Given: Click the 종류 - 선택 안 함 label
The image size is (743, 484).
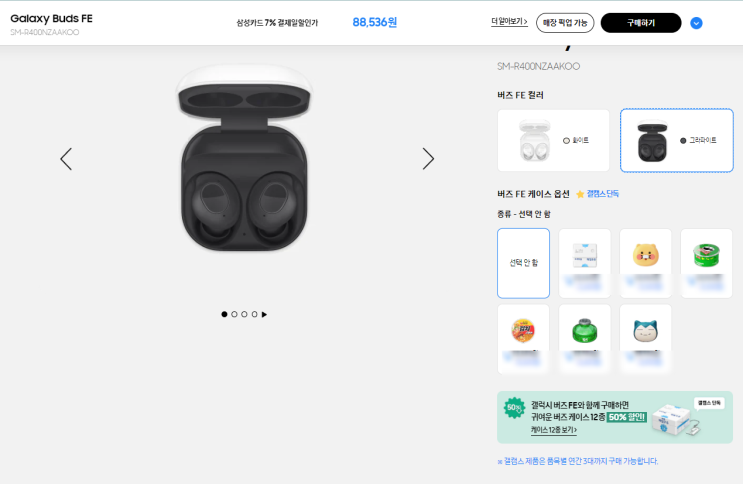Looking at the screenshot, I should (524, 214).
